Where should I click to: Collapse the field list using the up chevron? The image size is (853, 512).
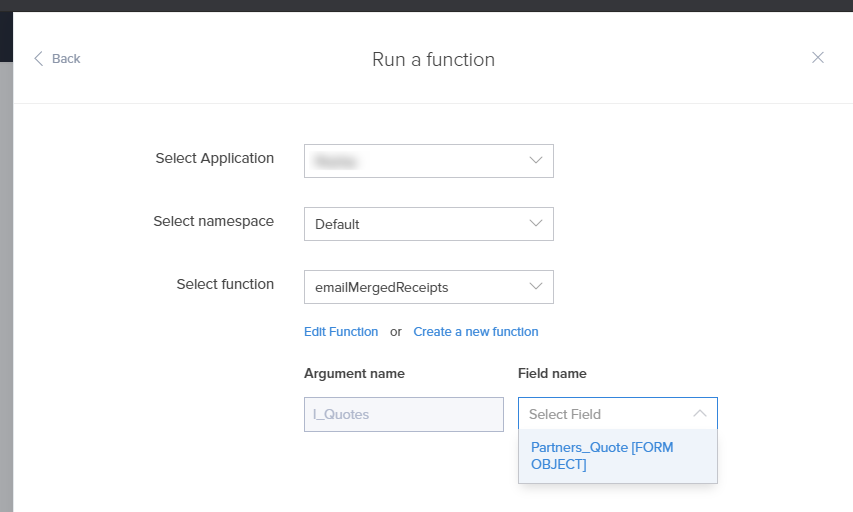(x=699, y=414)
